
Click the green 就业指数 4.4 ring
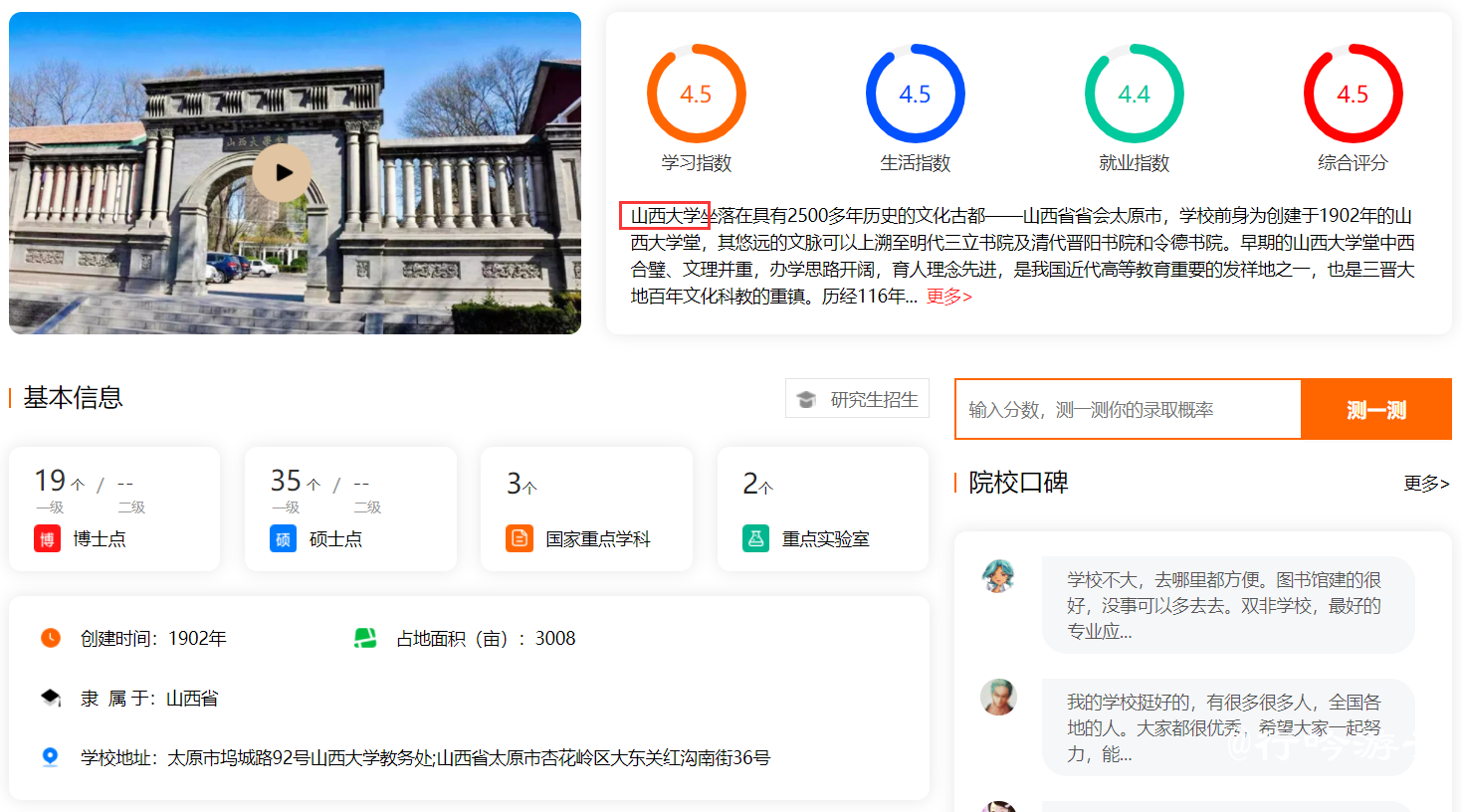tap(1134, 94)
